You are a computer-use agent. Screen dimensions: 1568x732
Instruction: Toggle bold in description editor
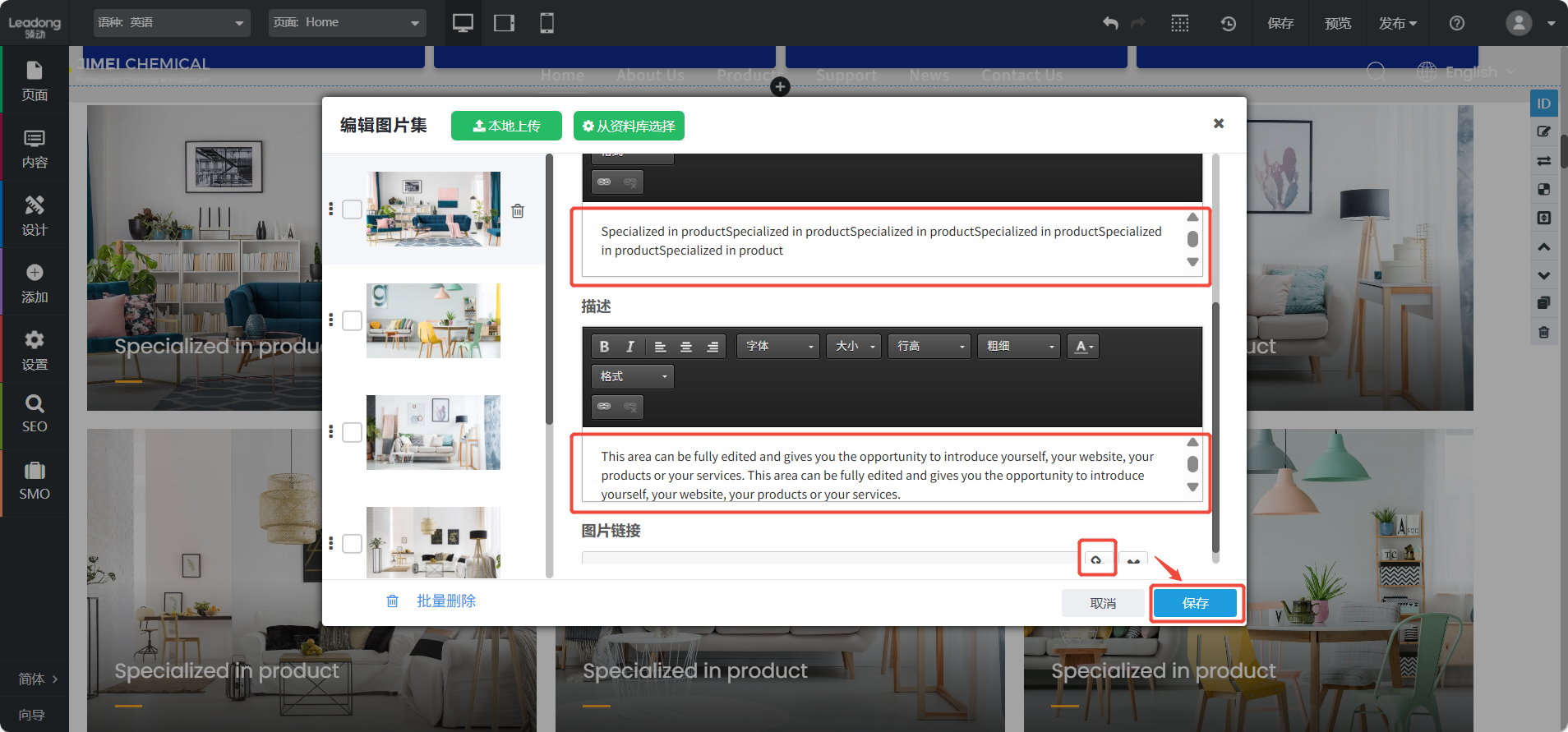(604, 347)
